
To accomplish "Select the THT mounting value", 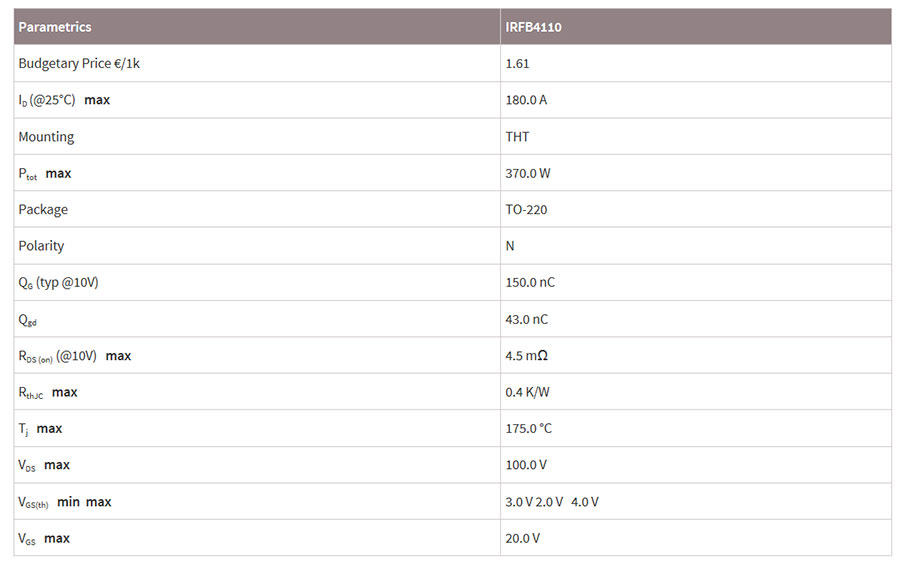I will pyautogui.click(x=517, y=137).
